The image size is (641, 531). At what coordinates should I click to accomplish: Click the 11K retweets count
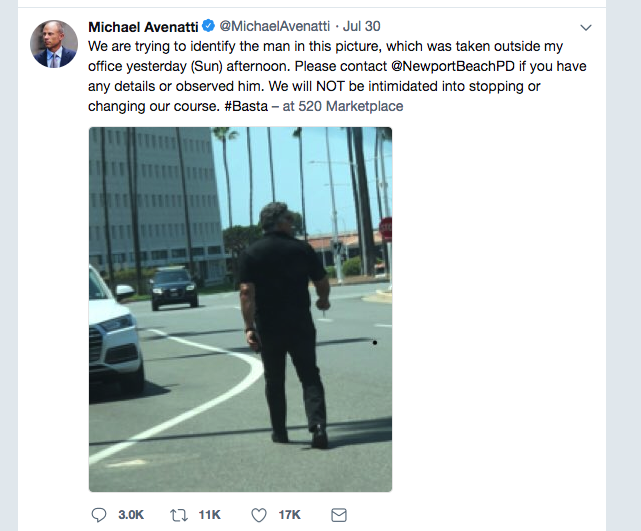click(x=210, y=515)
